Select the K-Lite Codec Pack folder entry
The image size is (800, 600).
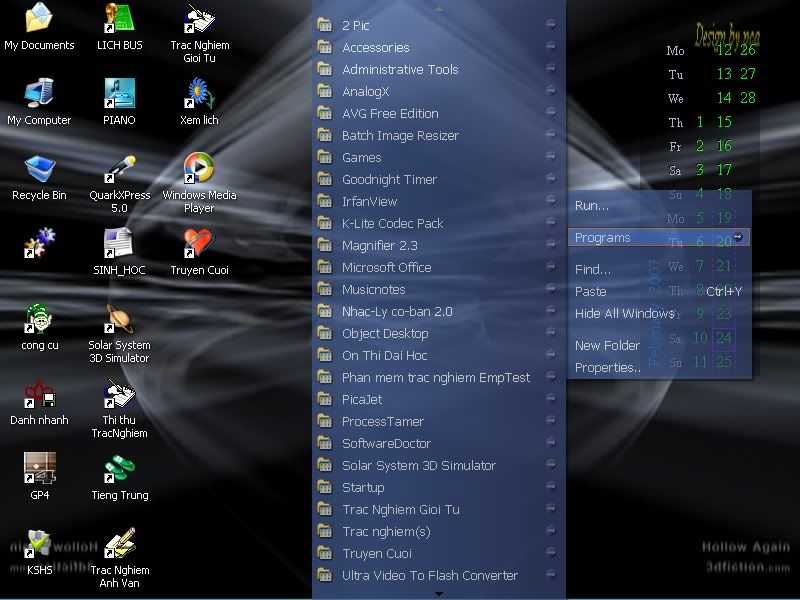point(392,224)
